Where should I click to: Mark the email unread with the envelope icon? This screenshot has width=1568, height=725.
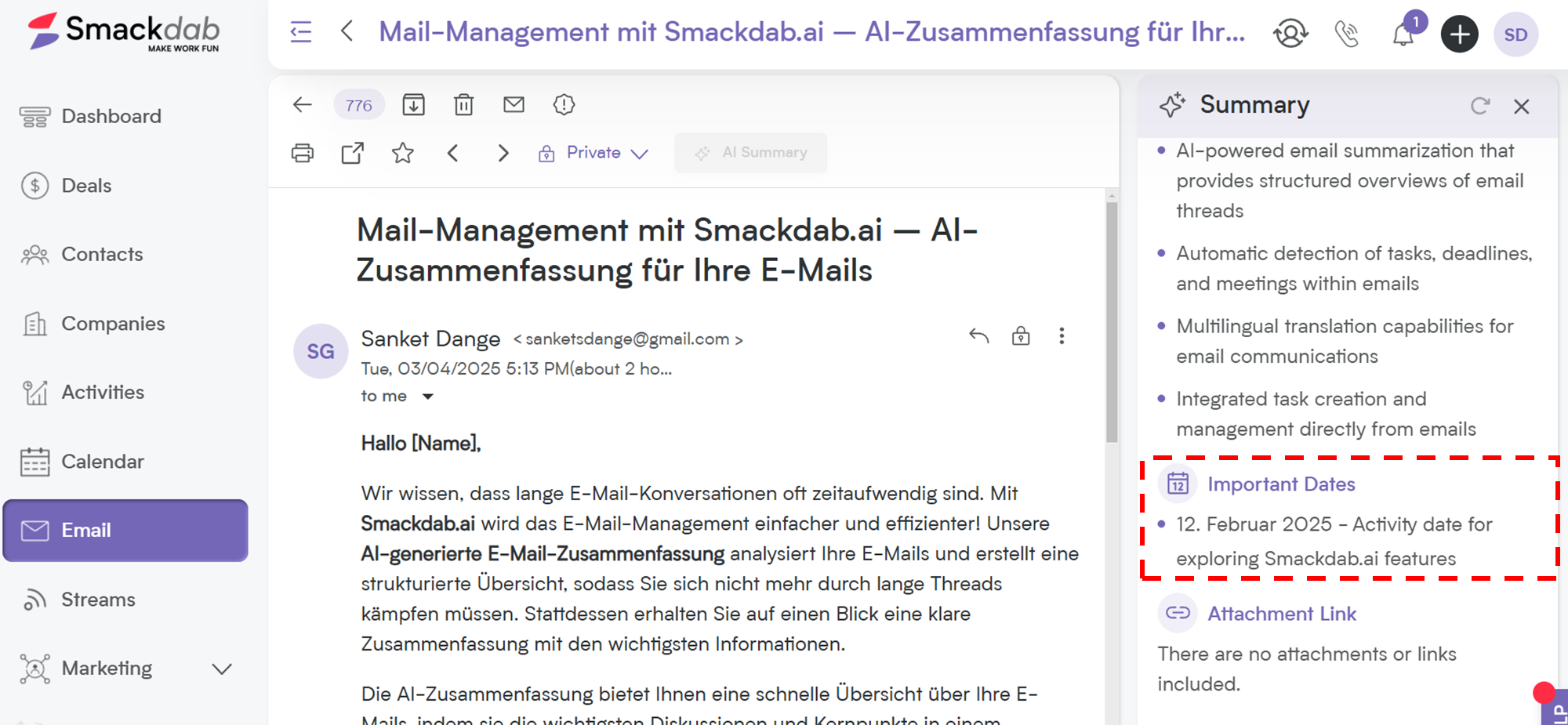[x=514, y=104]
